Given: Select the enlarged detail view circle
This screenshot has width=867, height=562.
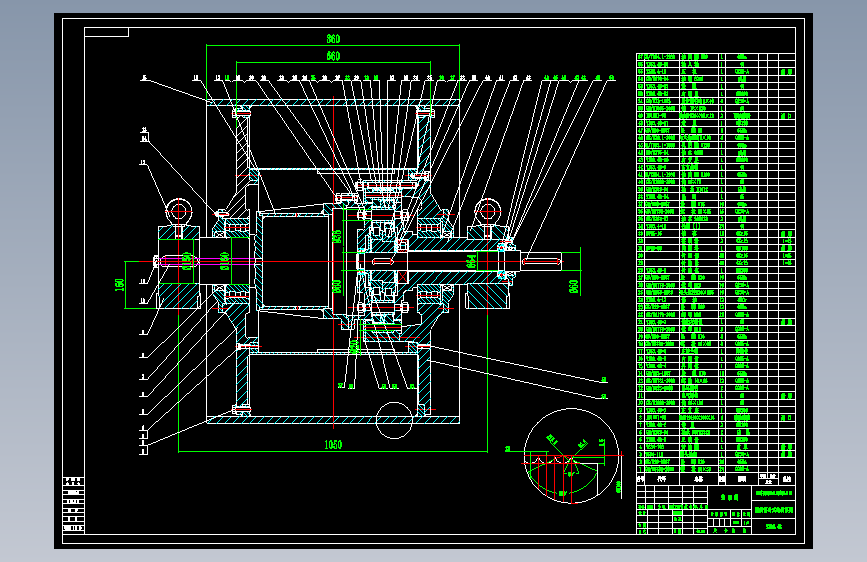Looking at the screenshot, I should coord(572,456).
